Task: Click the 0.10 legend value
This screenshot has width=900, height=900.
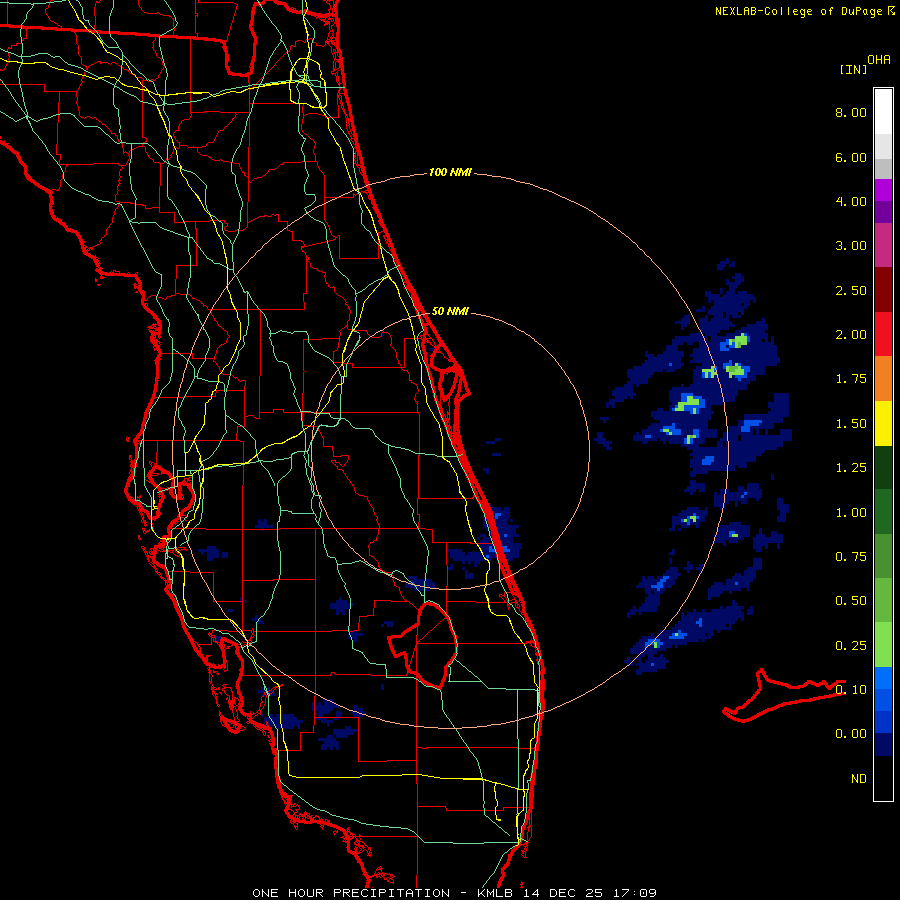Action: pyautogui.click(x=851, y=690)
